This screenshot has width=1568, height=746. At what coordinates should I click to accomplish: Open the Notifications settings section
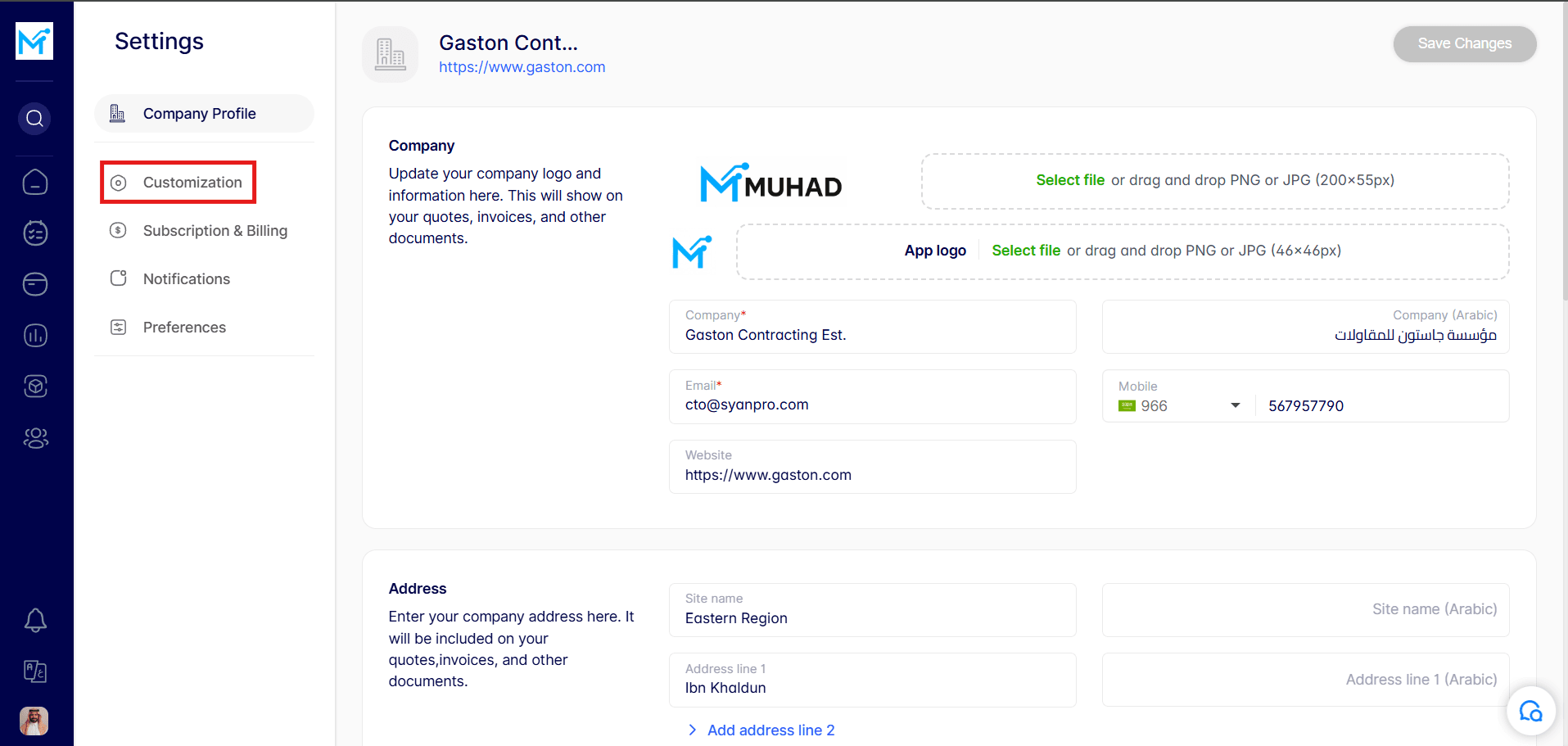point(186,279)
